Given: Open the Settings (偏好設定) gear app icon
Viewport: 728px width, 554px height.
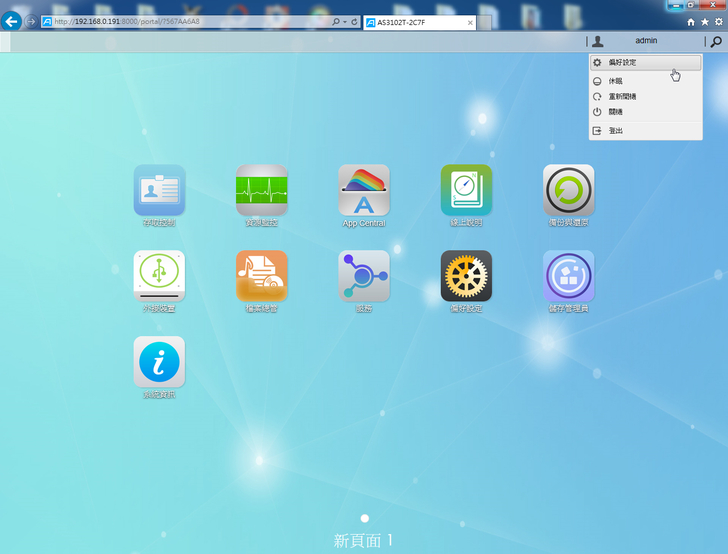Looking at the screenshot, I should click(x=466, y=276).
